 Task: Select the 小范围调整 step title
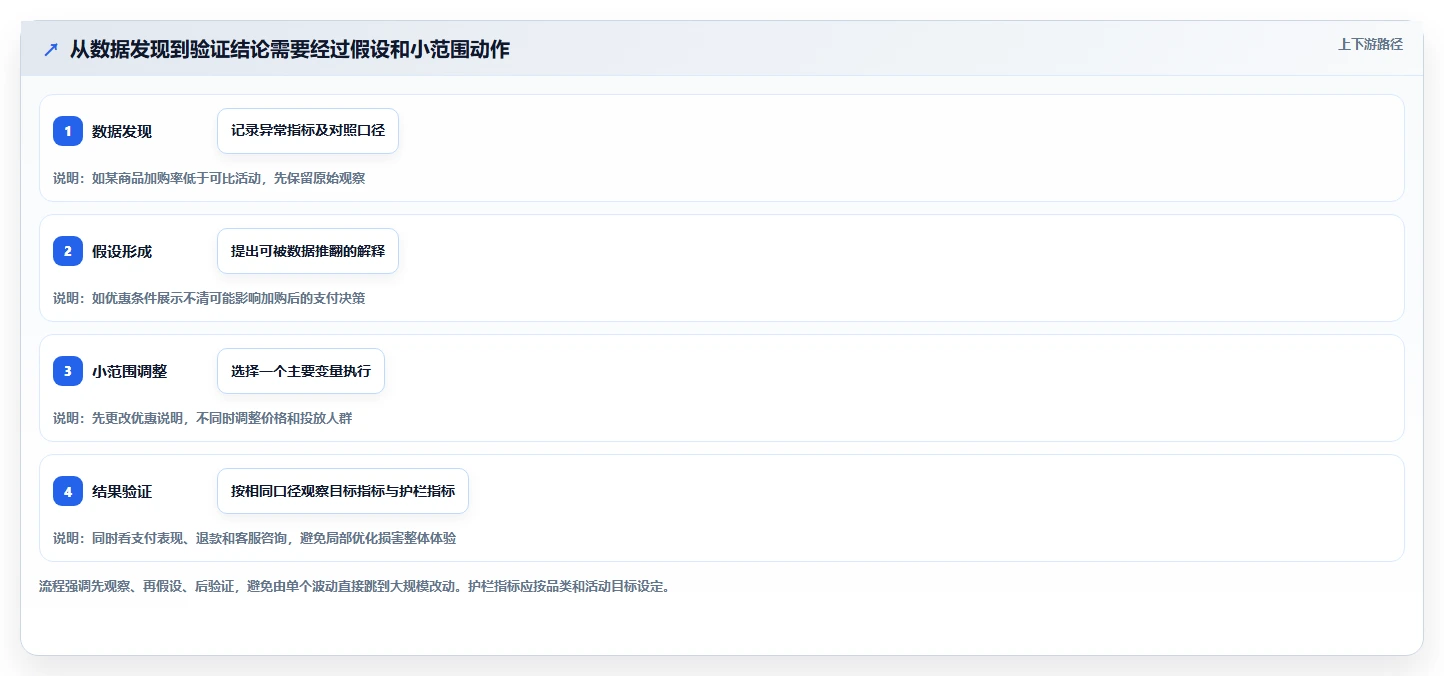click(x=130, y=371)
